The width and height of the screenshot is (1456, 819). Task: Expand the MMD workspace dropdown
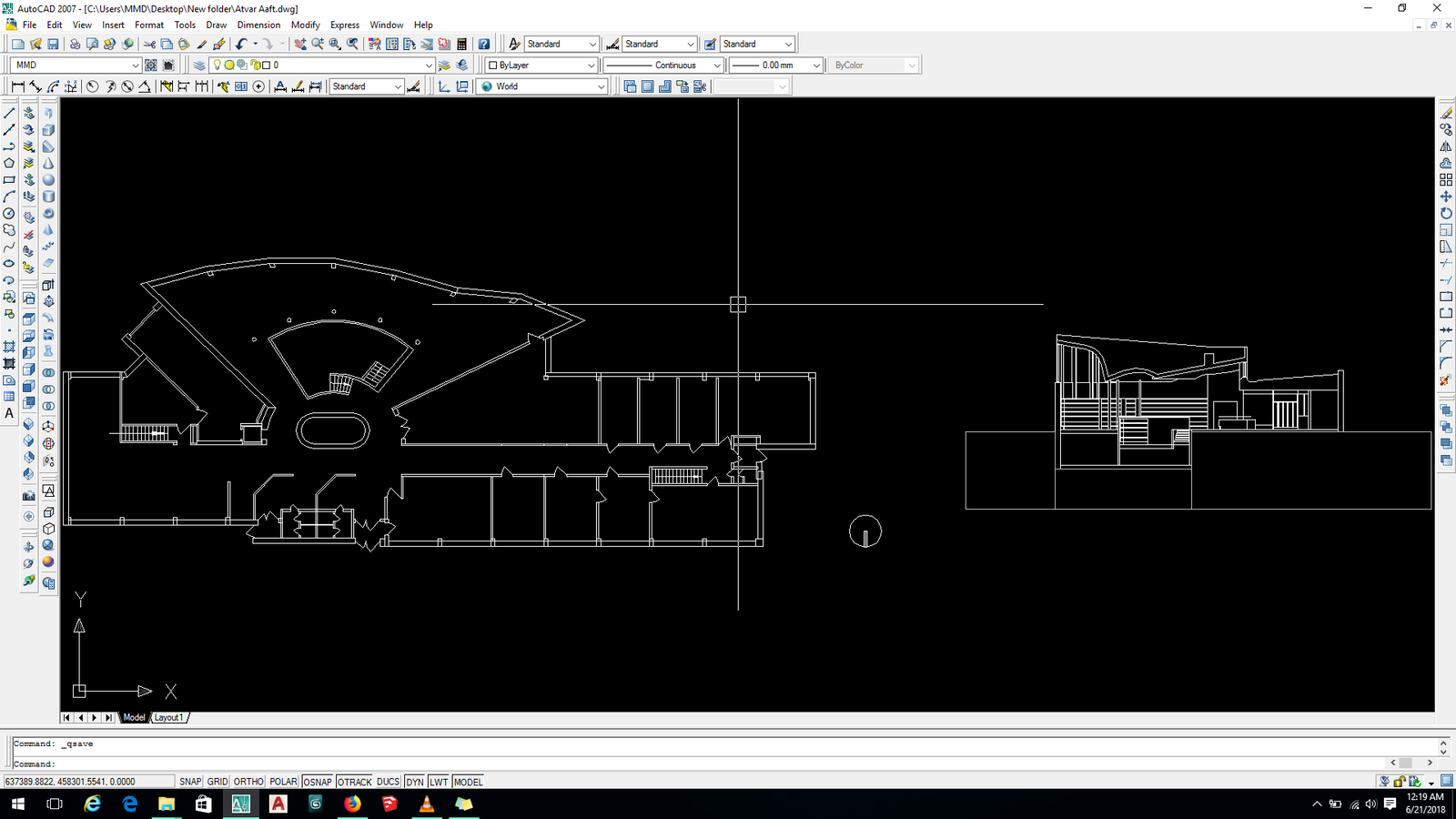click(x=136, y=66)
